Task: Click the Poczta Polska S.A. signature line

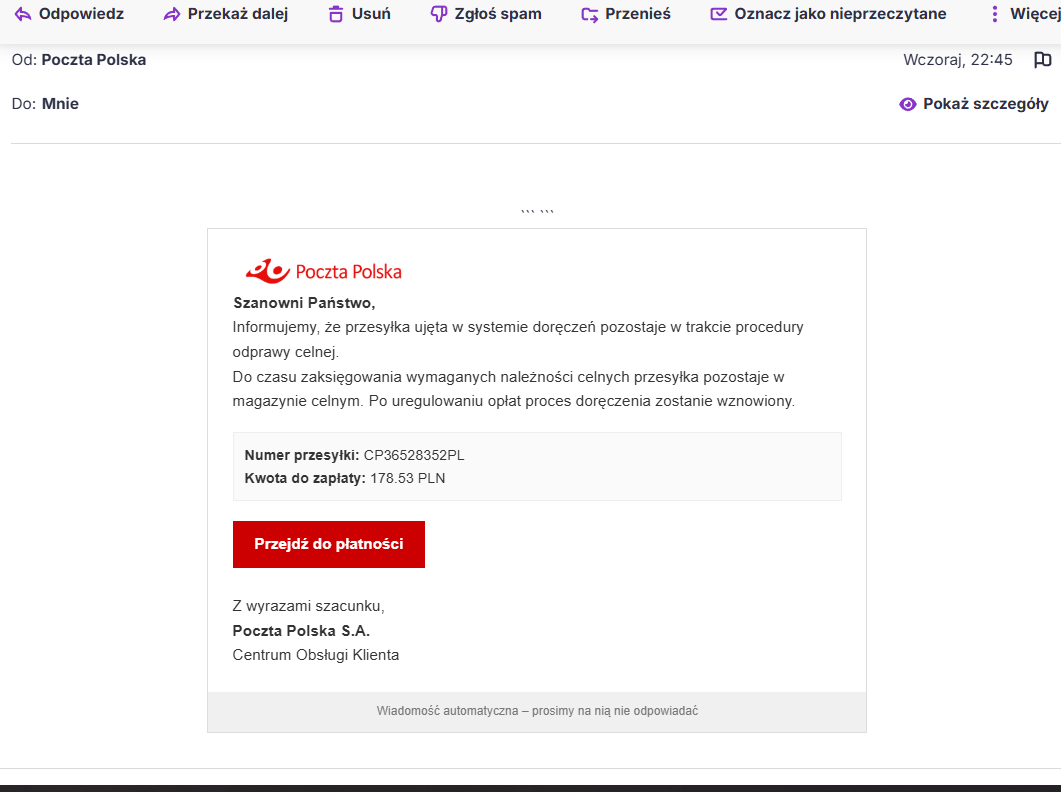Action: coord(301,631)
